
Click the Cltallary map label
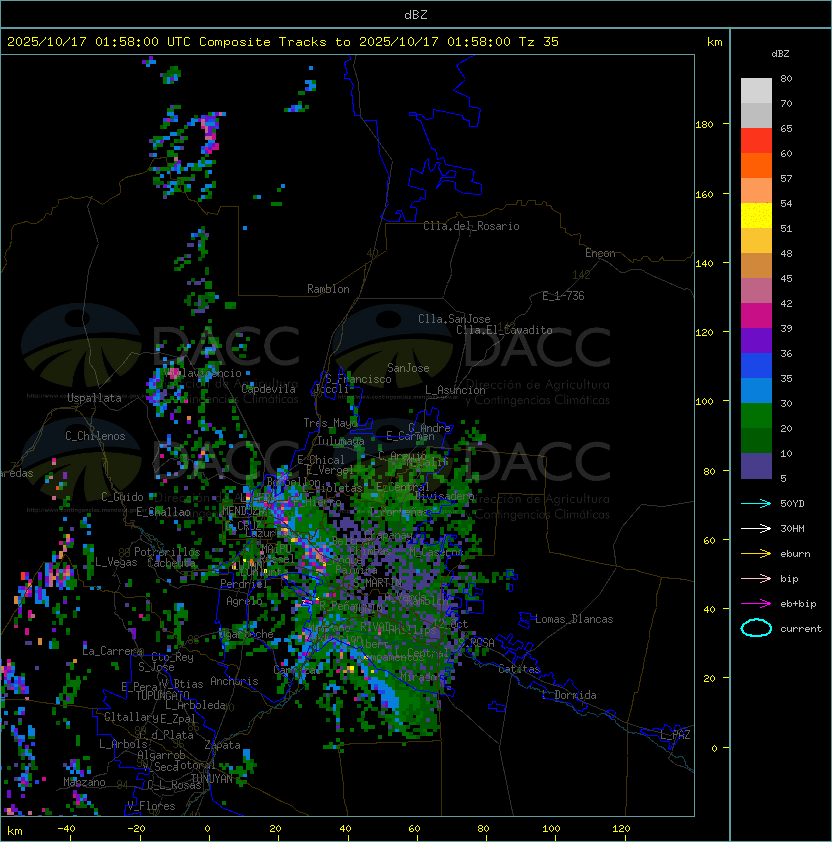(131, 717)
